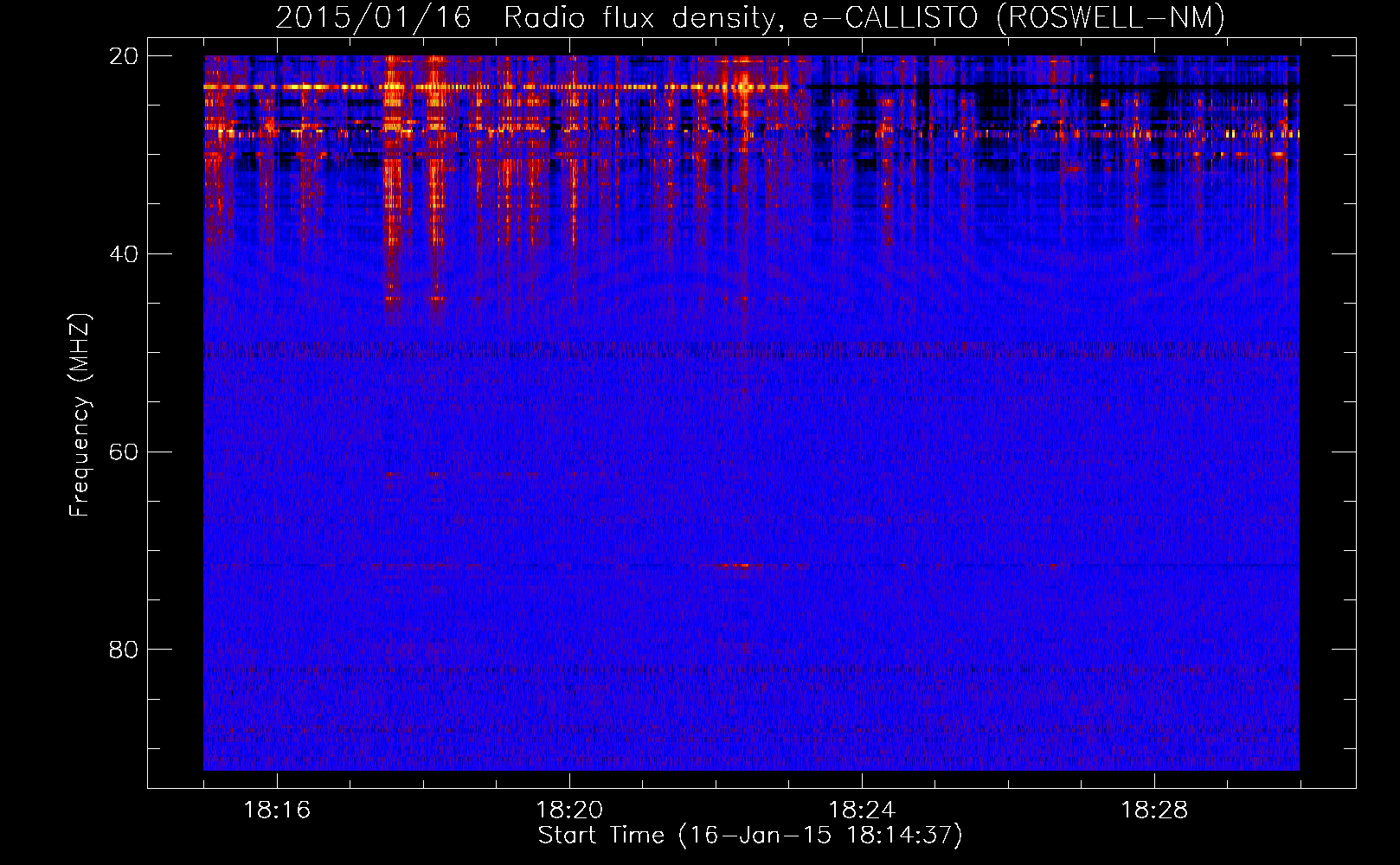The height and width of the screenshot is (865, 1400).
Task: Click the 'Start Time (16-Jan-15 18:14:37)' x-axis label
Action: click(x=750, y=836)
